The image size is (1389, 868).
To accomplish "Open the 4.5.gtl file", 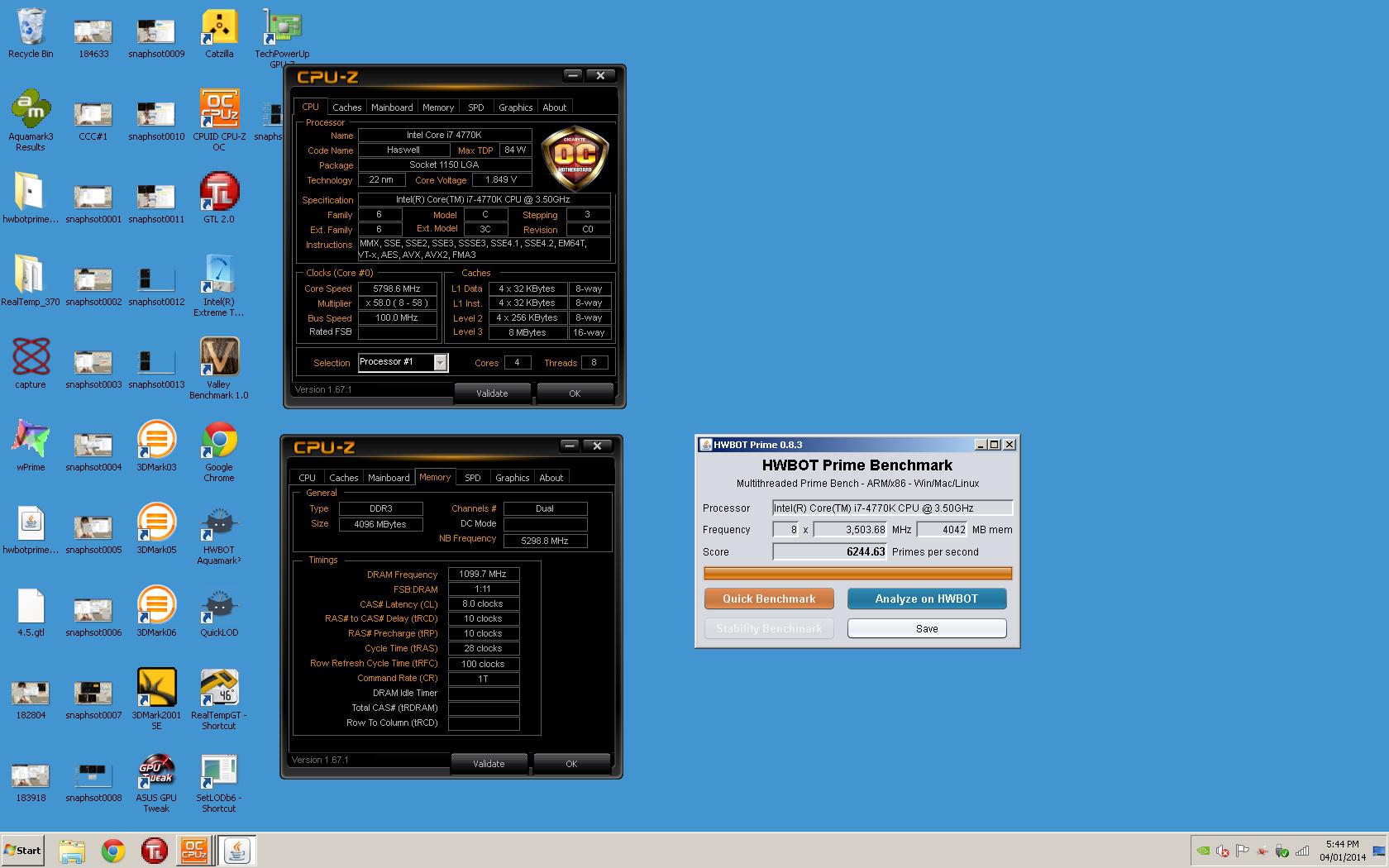I will (x=31, y=612).
